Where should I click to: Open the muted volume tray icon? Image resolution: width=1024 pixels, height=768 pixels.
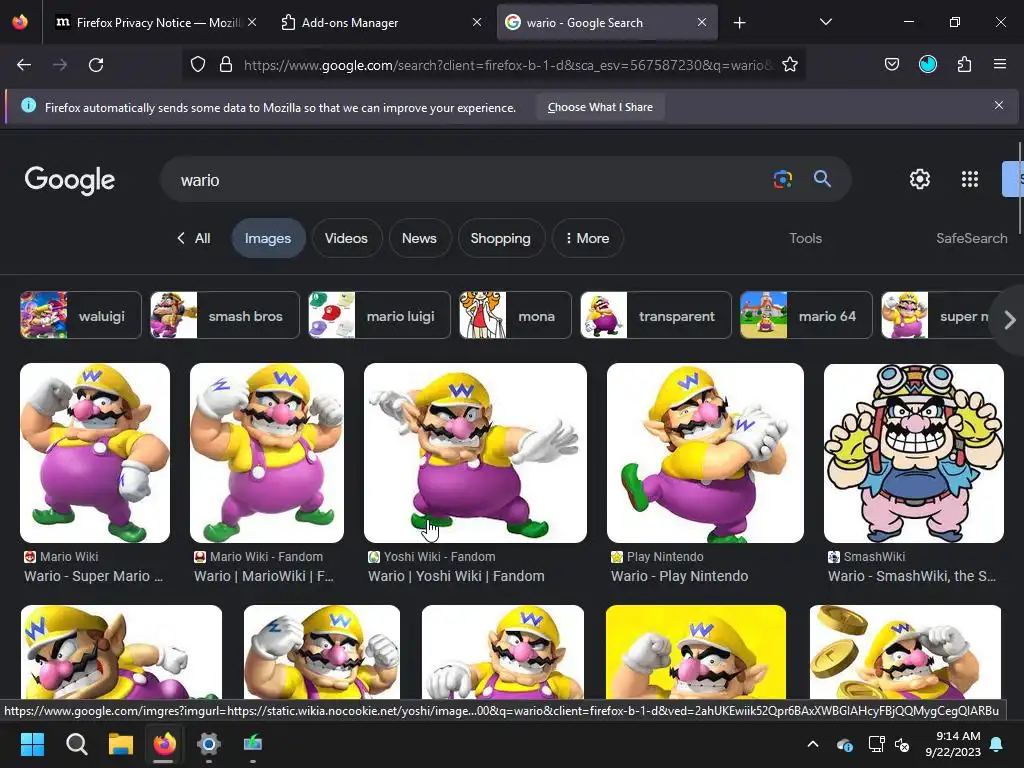902,744
